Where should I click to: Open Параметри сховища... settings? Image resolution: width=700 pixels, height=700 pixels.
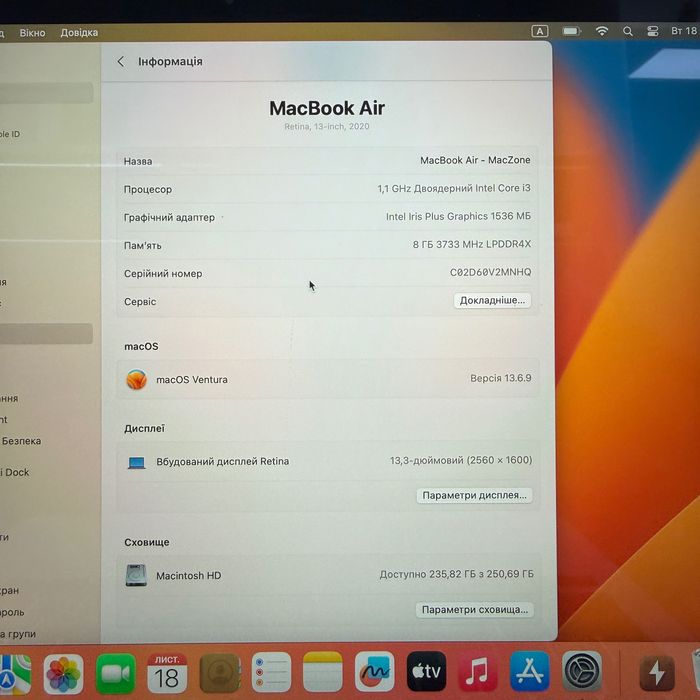tap(475, 609)
